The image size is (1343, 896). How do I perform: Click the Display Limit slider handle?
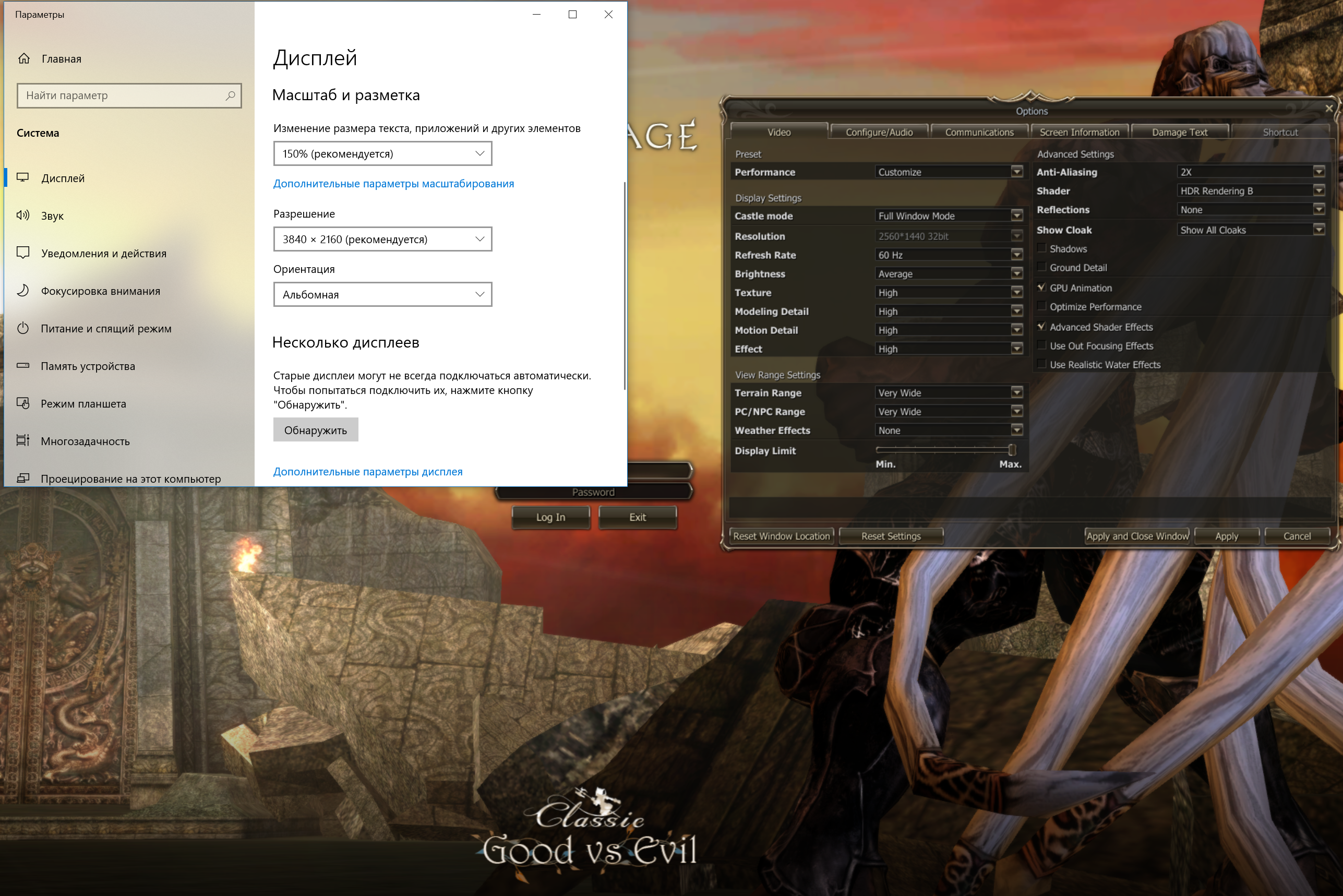(1012, 450)
